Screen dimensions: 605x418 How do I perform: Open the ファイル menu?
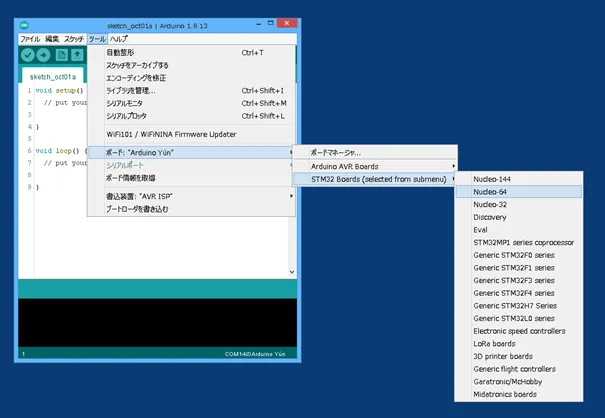pos(31,38)
